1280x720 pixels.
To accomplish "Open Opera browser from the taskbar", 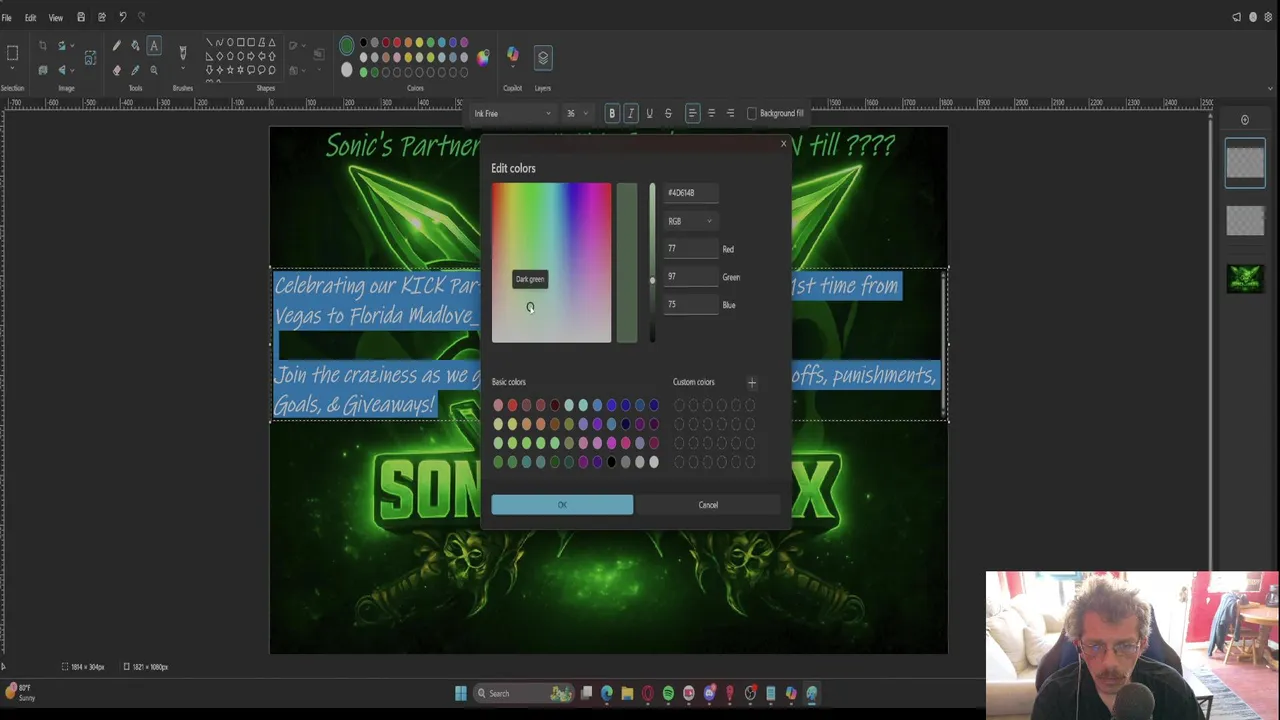I will pos(648,693).
